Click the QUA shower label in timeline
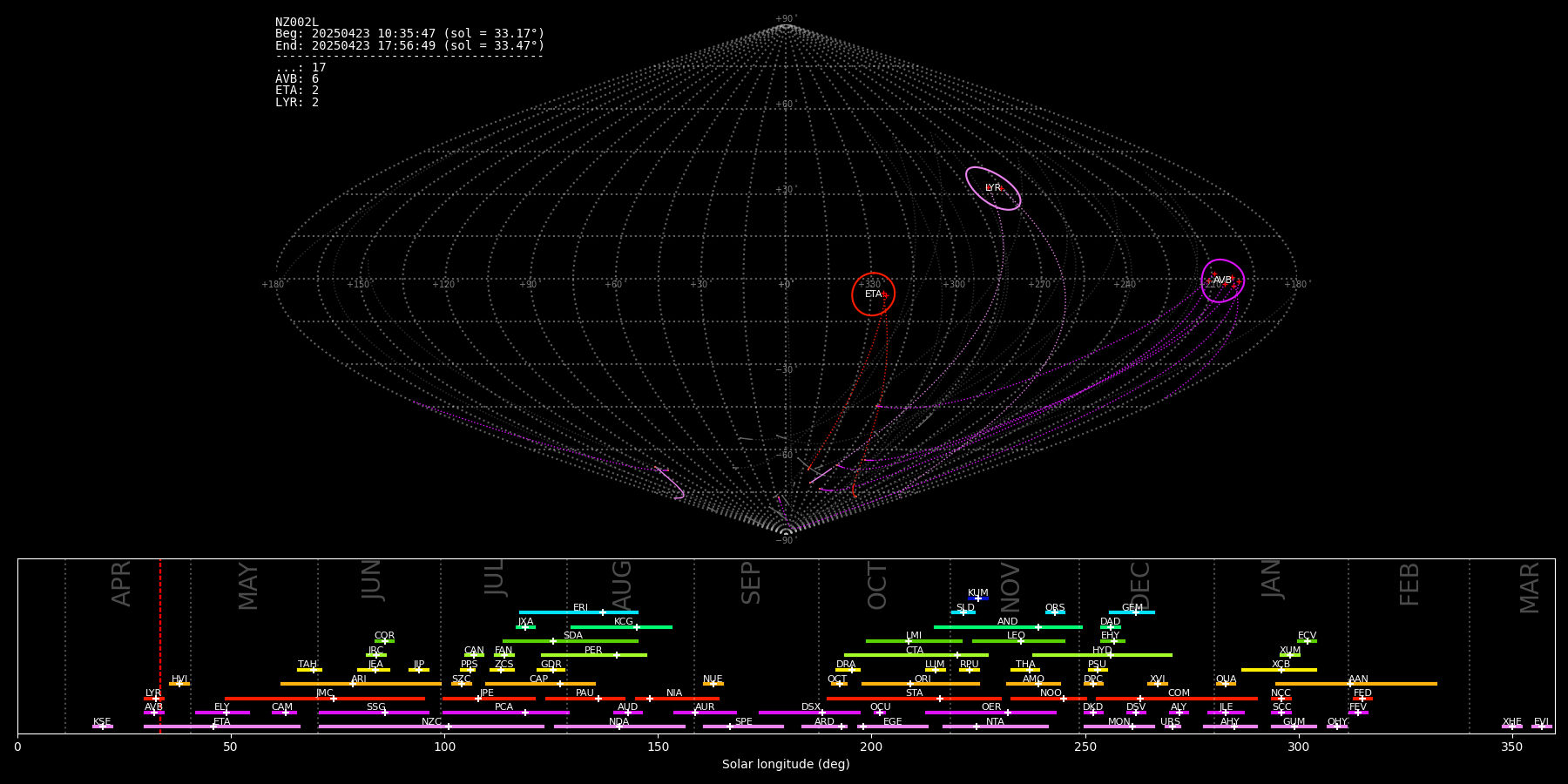This screenshot has height=784, width=1568. 1226,679
